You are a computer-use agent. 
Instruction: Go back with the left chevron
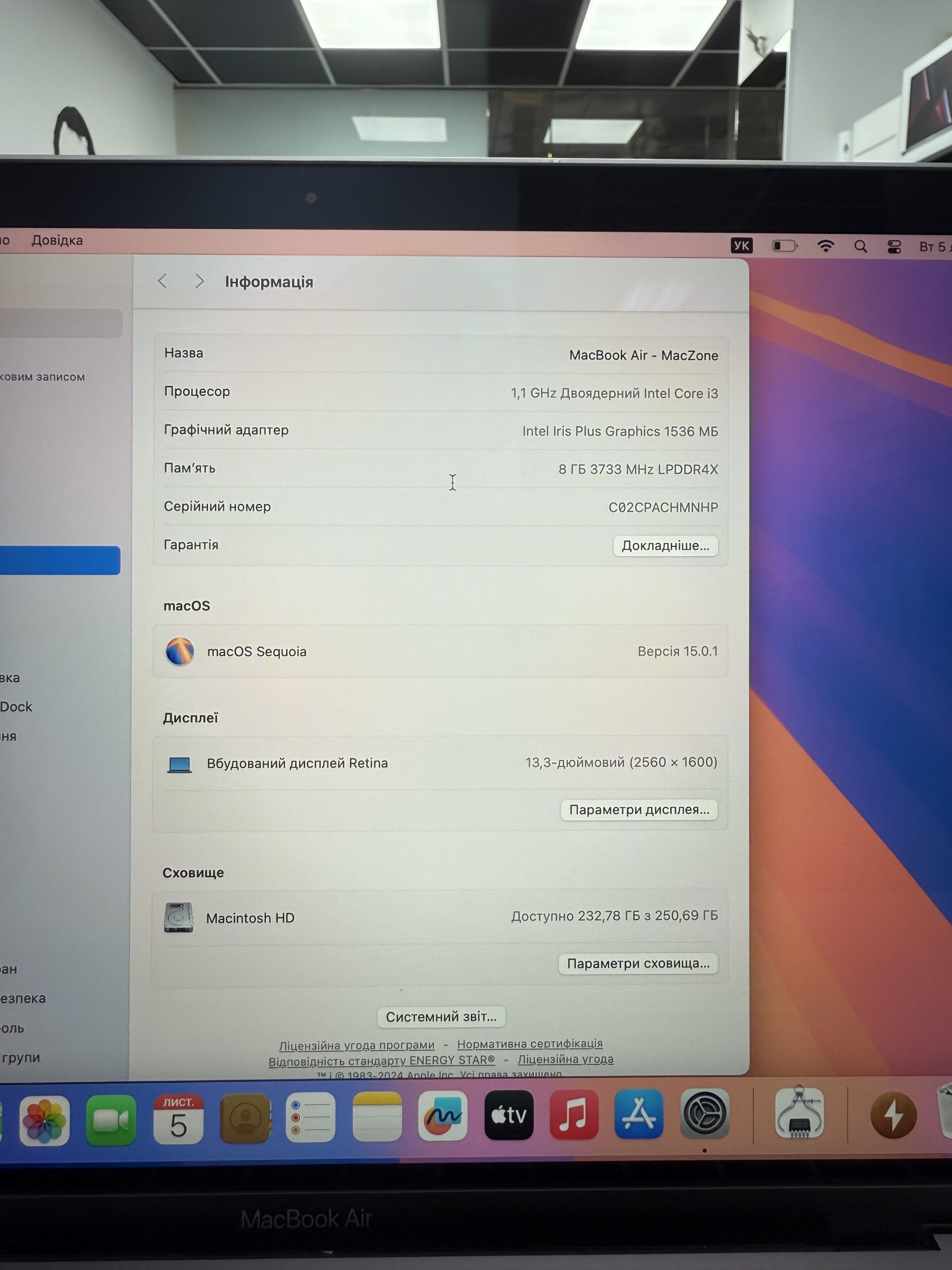tap(163, 281)
